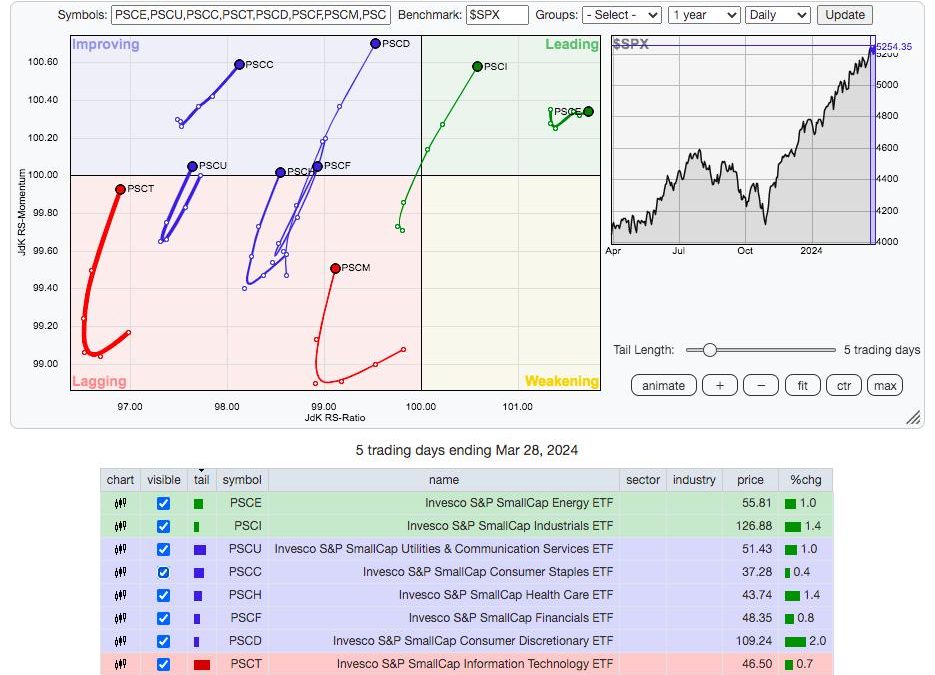Select the PSCT head marker on the graph
Screen dimensions: 935x675
coord(120,190)
